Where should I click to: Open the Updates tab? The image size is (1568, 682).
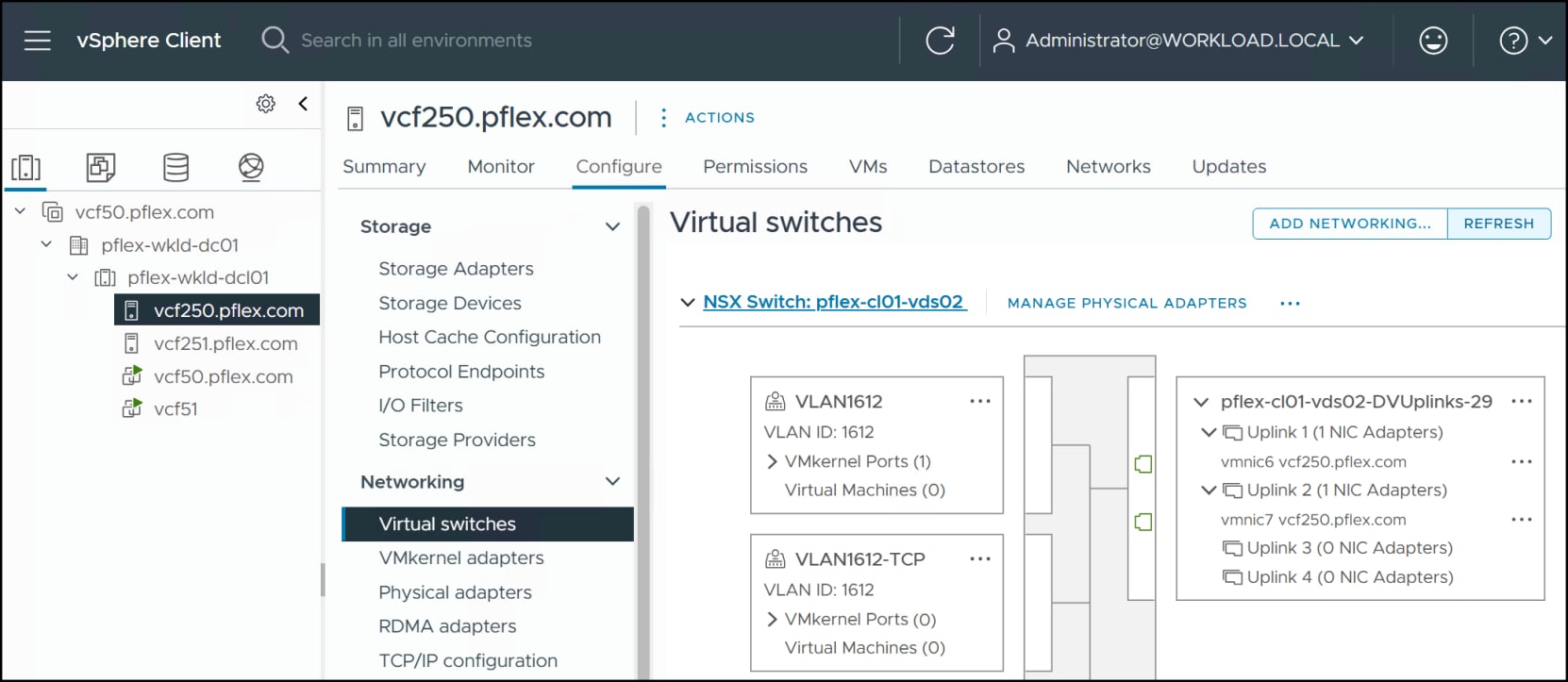(x=1229, y=167)
